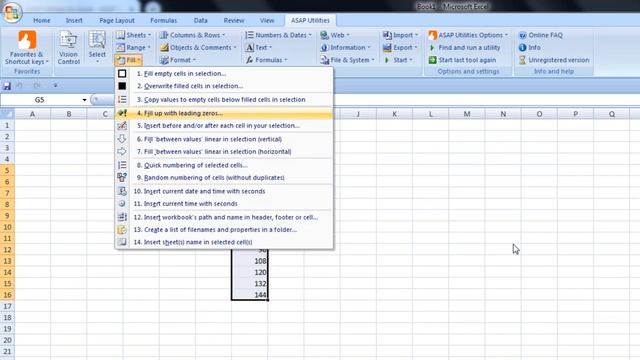The image size is (640, 360).
Task: Click the Fill empty cells icon
Action: pos(122,73)
